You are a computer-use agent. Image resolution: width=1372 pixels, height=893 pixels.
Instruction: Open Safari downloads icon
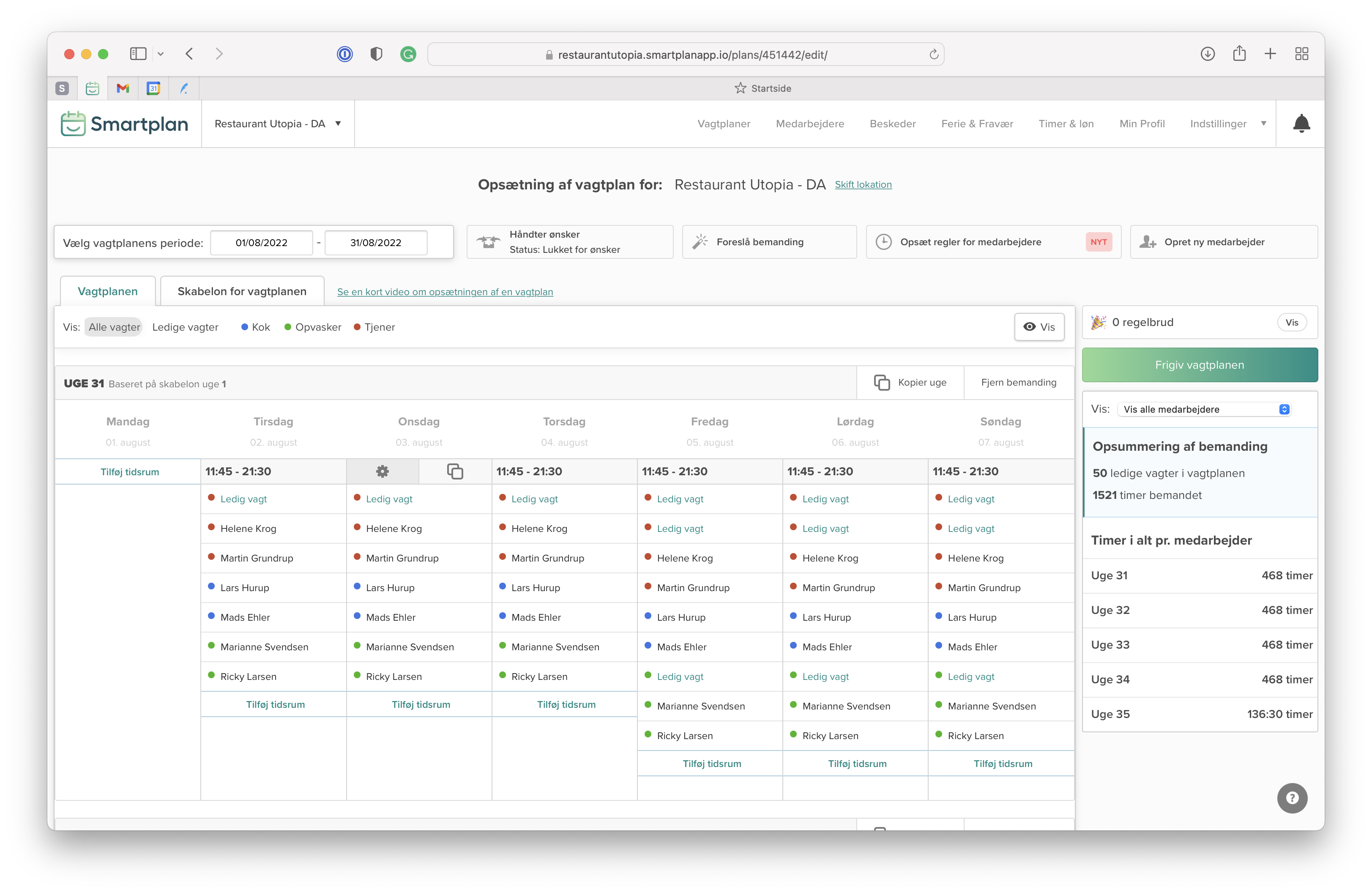click(x=1207, y=54)
